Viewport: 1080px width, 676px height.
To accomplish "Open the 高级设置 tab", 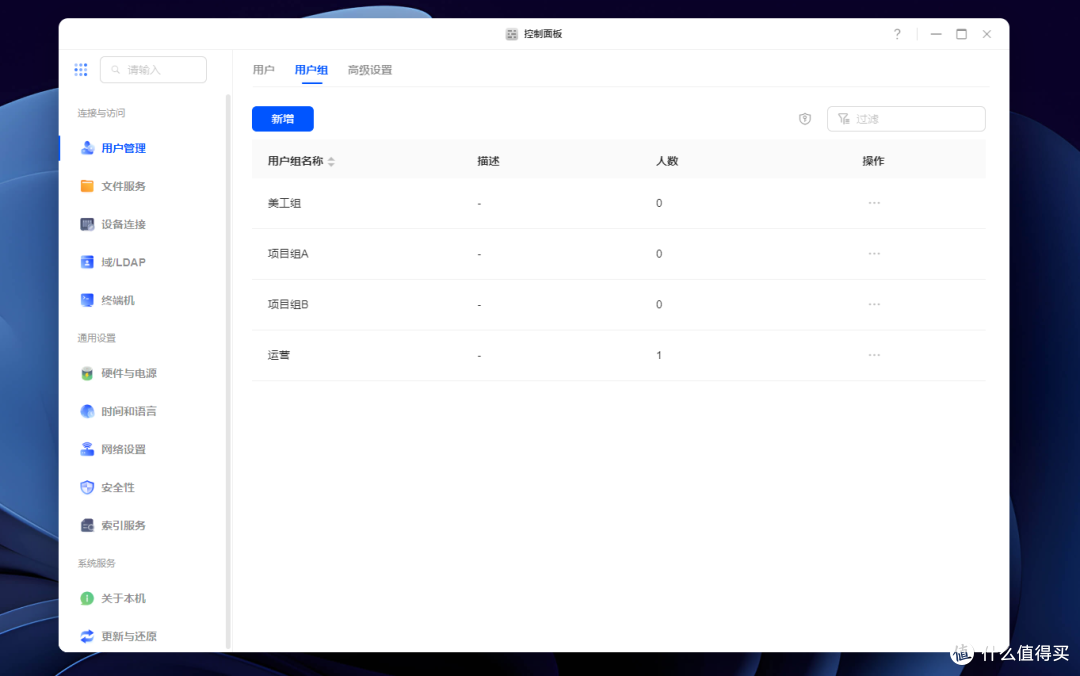I will coord(370,70).
